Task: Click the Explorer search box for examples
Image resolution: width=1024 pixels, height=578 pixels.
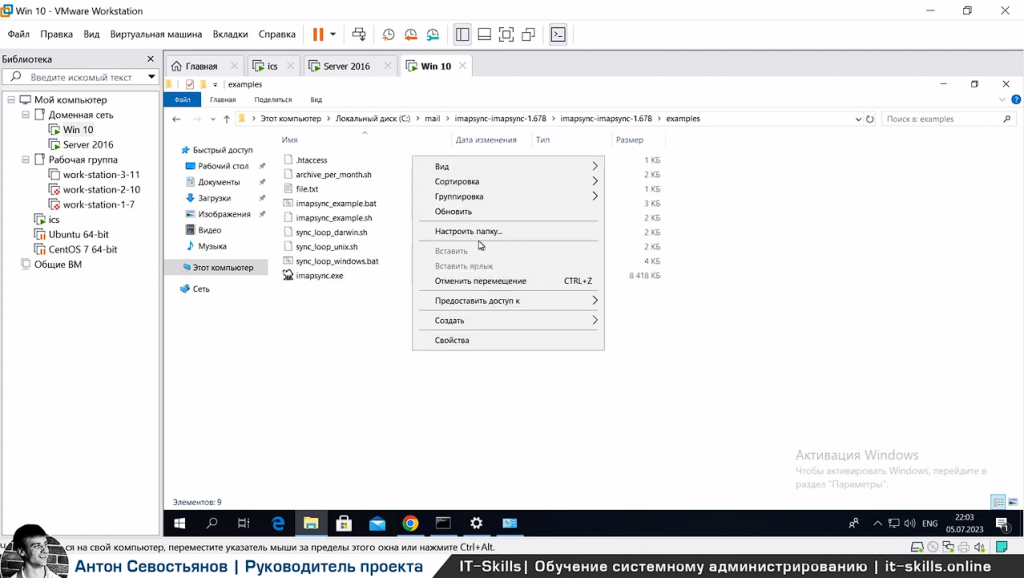Action: pos(948,119)
